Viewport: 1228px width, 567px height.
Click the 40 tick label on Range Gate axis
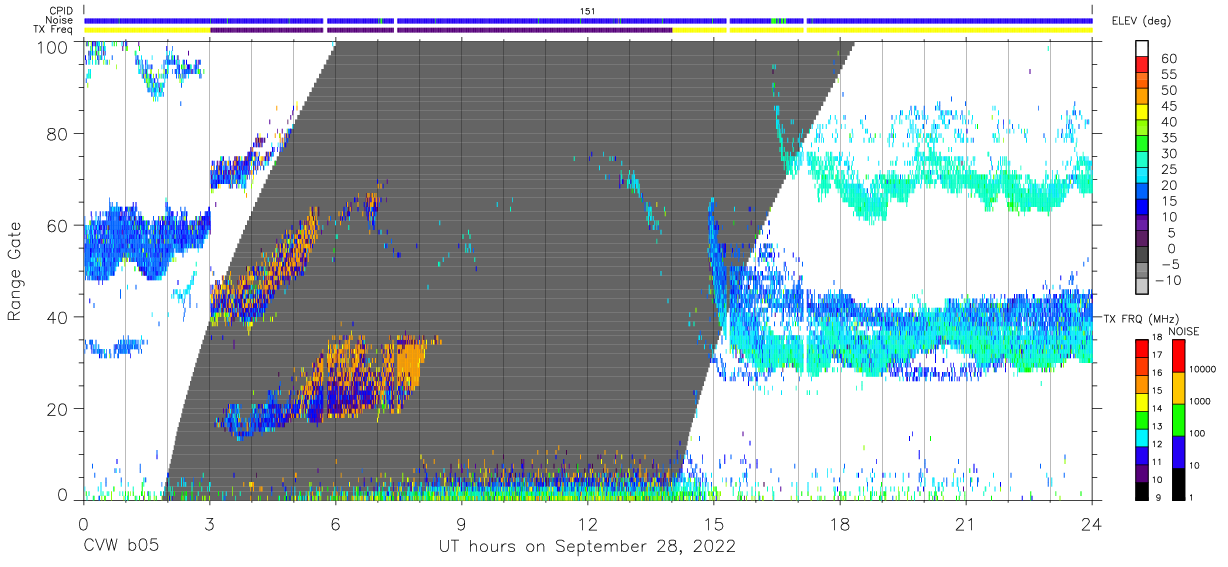(x=58, y=317)
